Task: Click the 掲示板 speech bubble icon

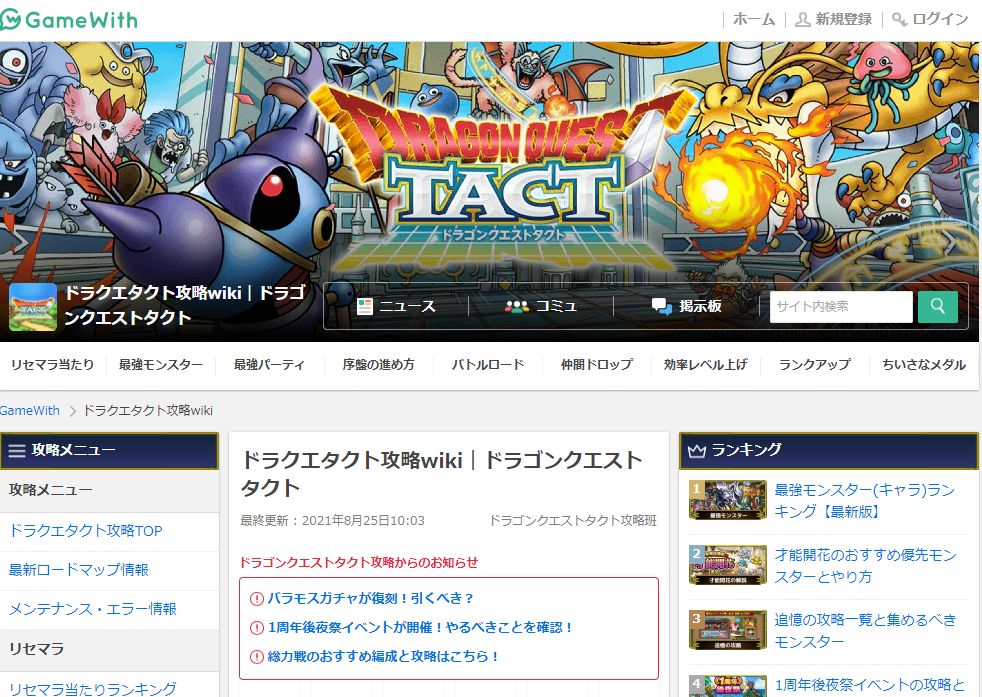Action: [661, 306]
